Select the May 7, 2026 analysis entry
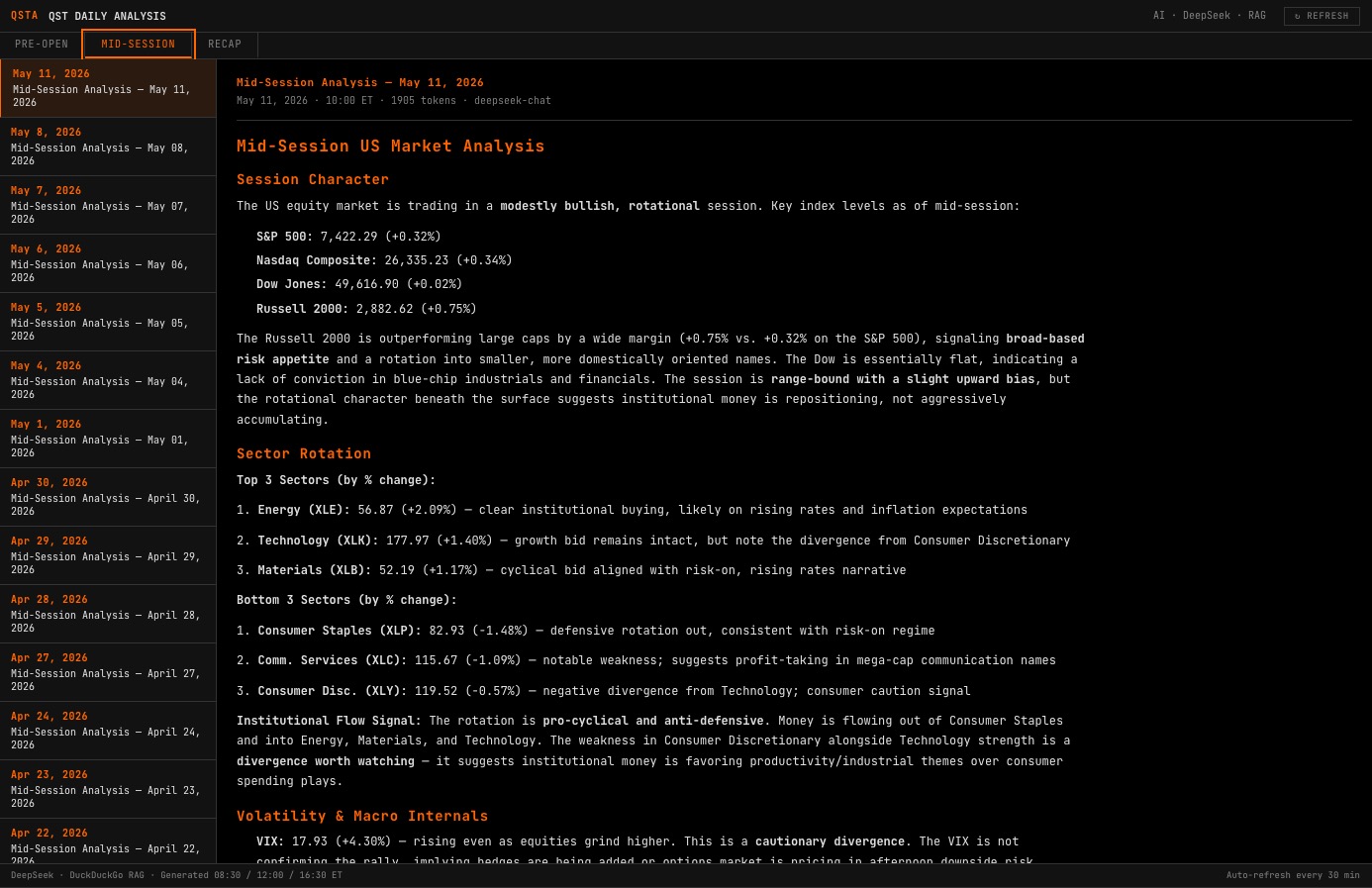The image size is (1372, 888). [x=108, y=205]
